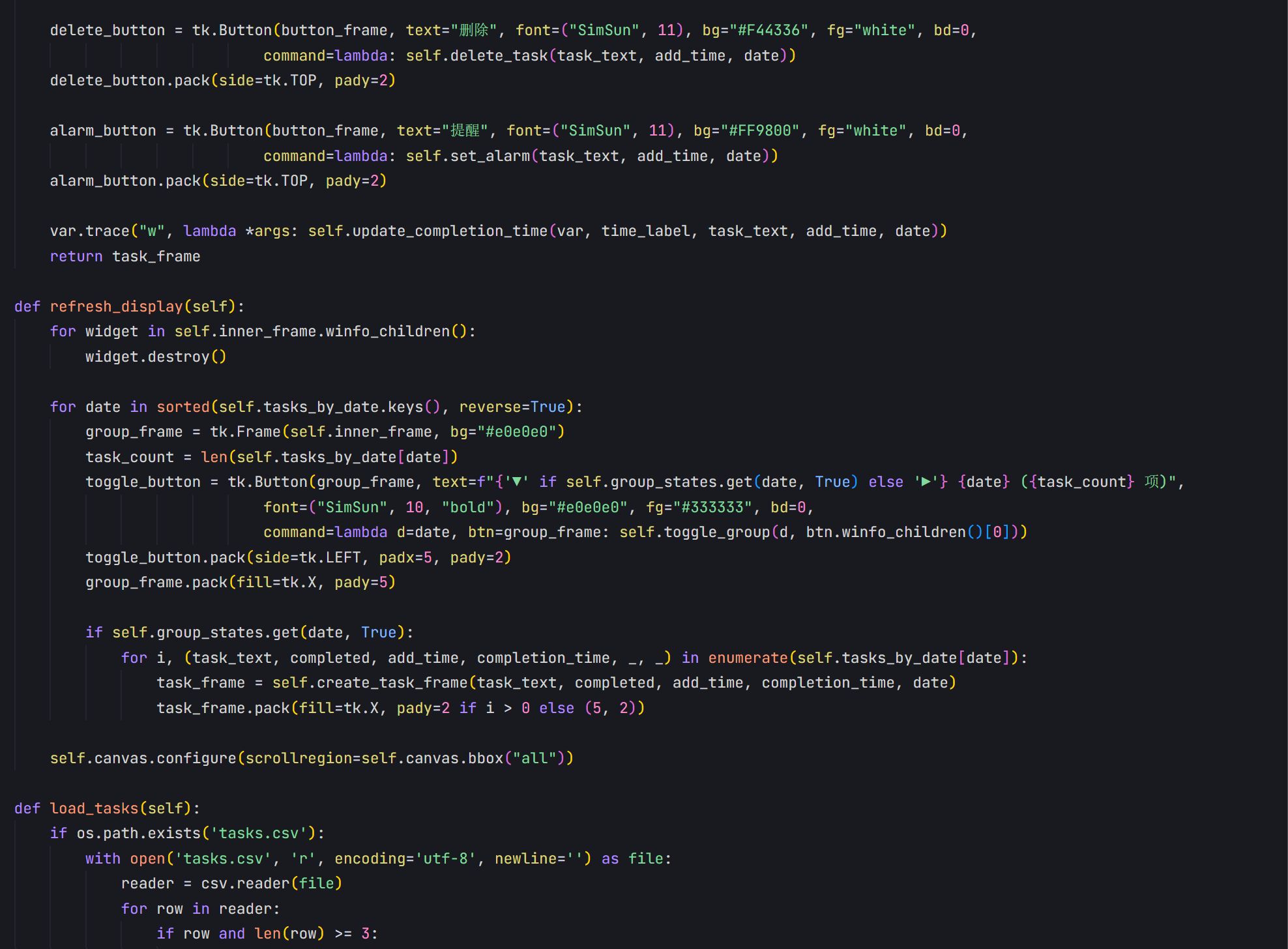Click on var.trace call
The image size is (1288, 949).
90,231
